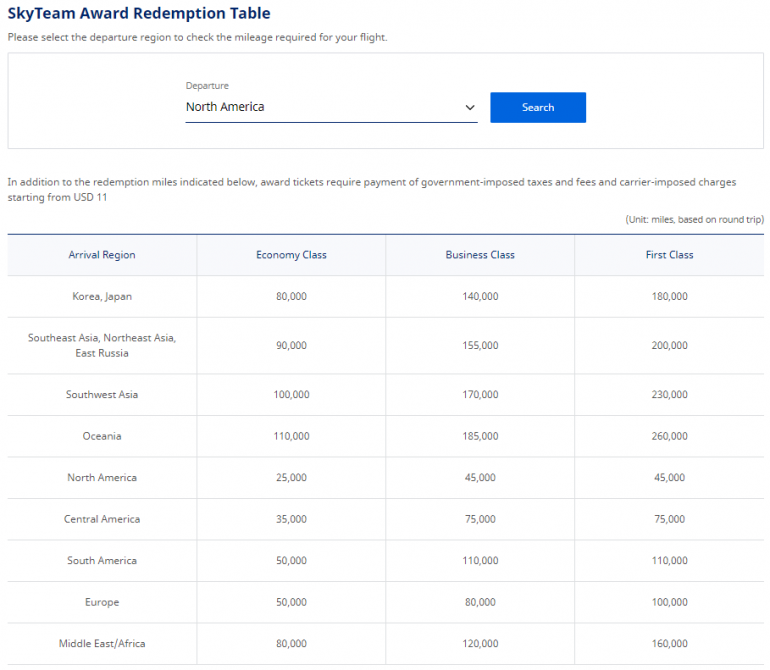The height and width of the screenshot is (670, 770).
Task: Select the Southeast Asia, Northeast Asia, East Russia row label
Action: [x=102, y=346]
